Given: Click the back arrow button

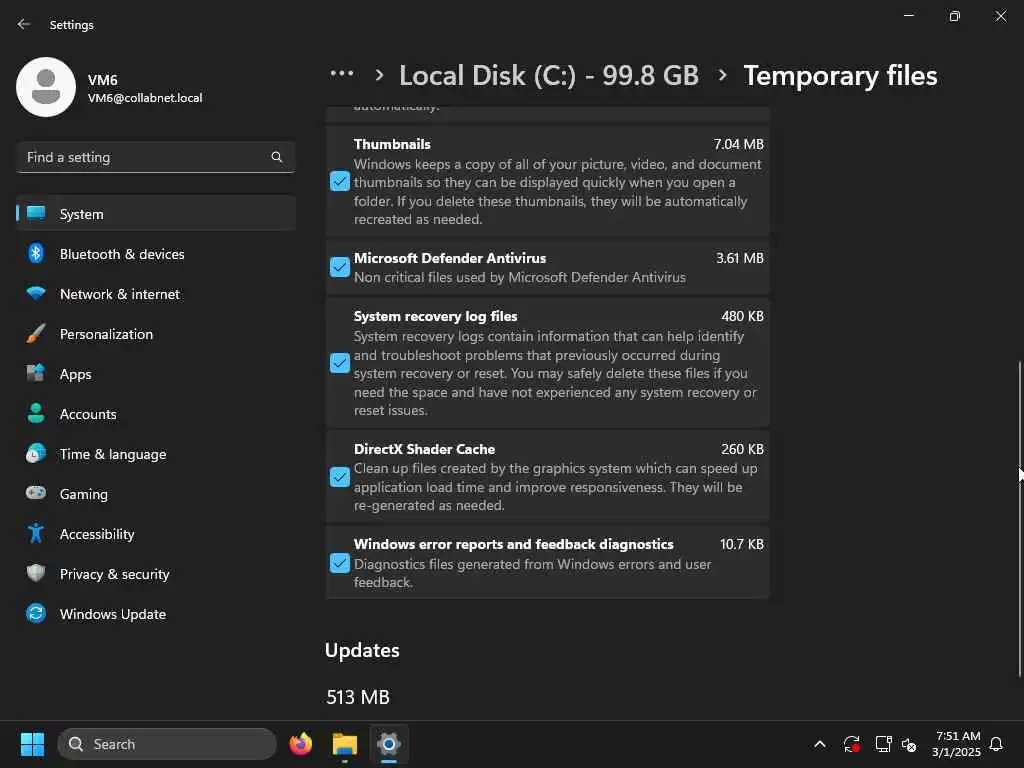Looking at the screenshot, I should 24,25.
